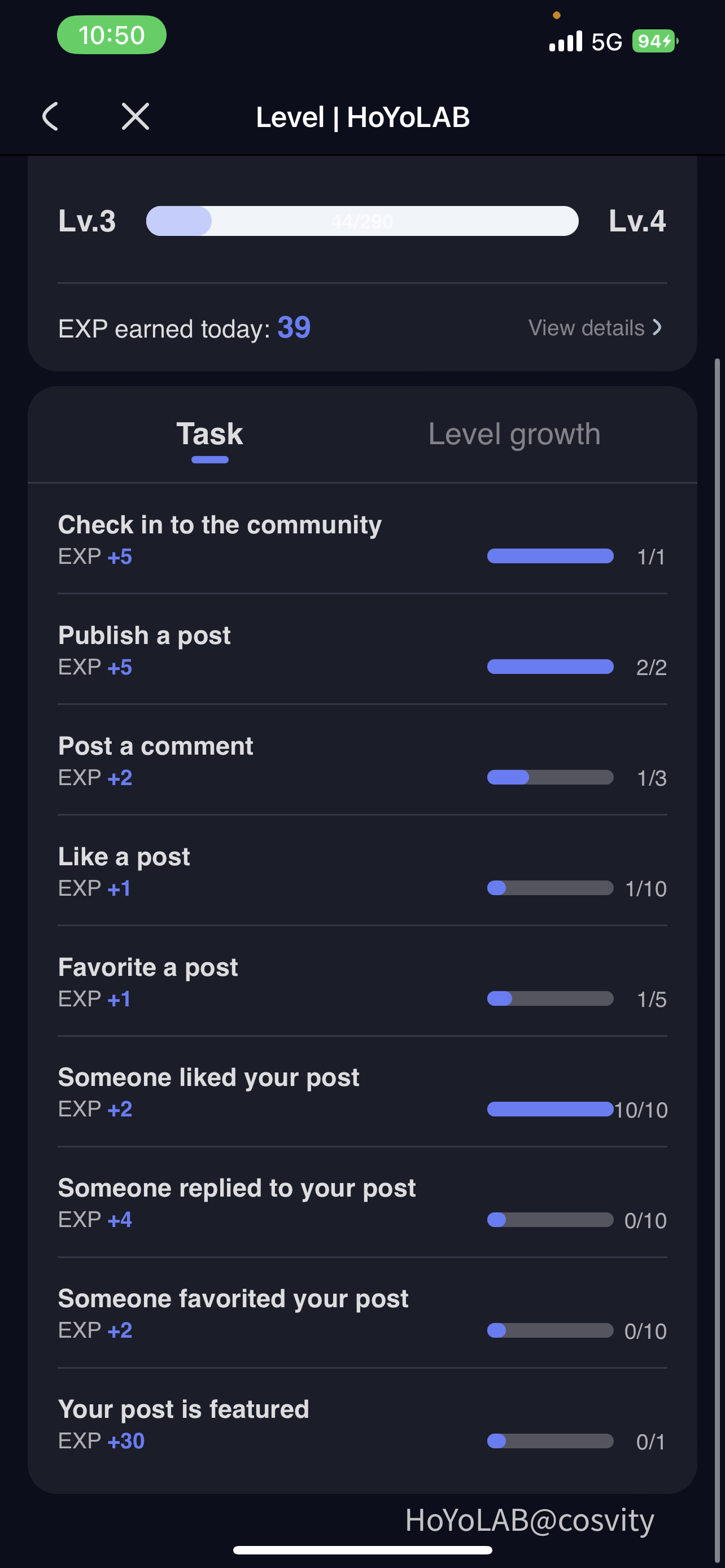
Task: Tap the Publish a post task
Action: point(145,636)
